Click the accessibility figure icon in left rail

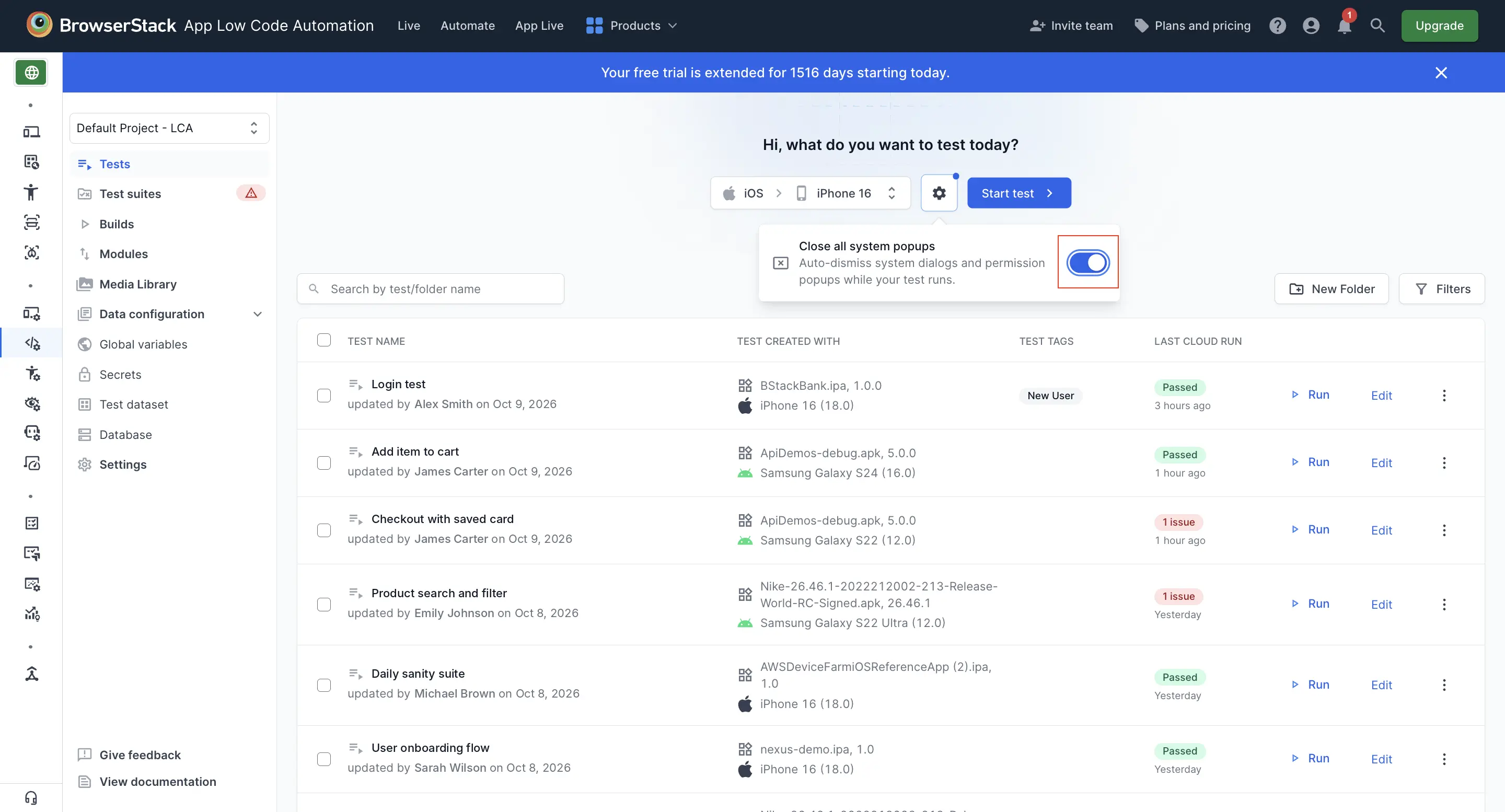(31, 192)
